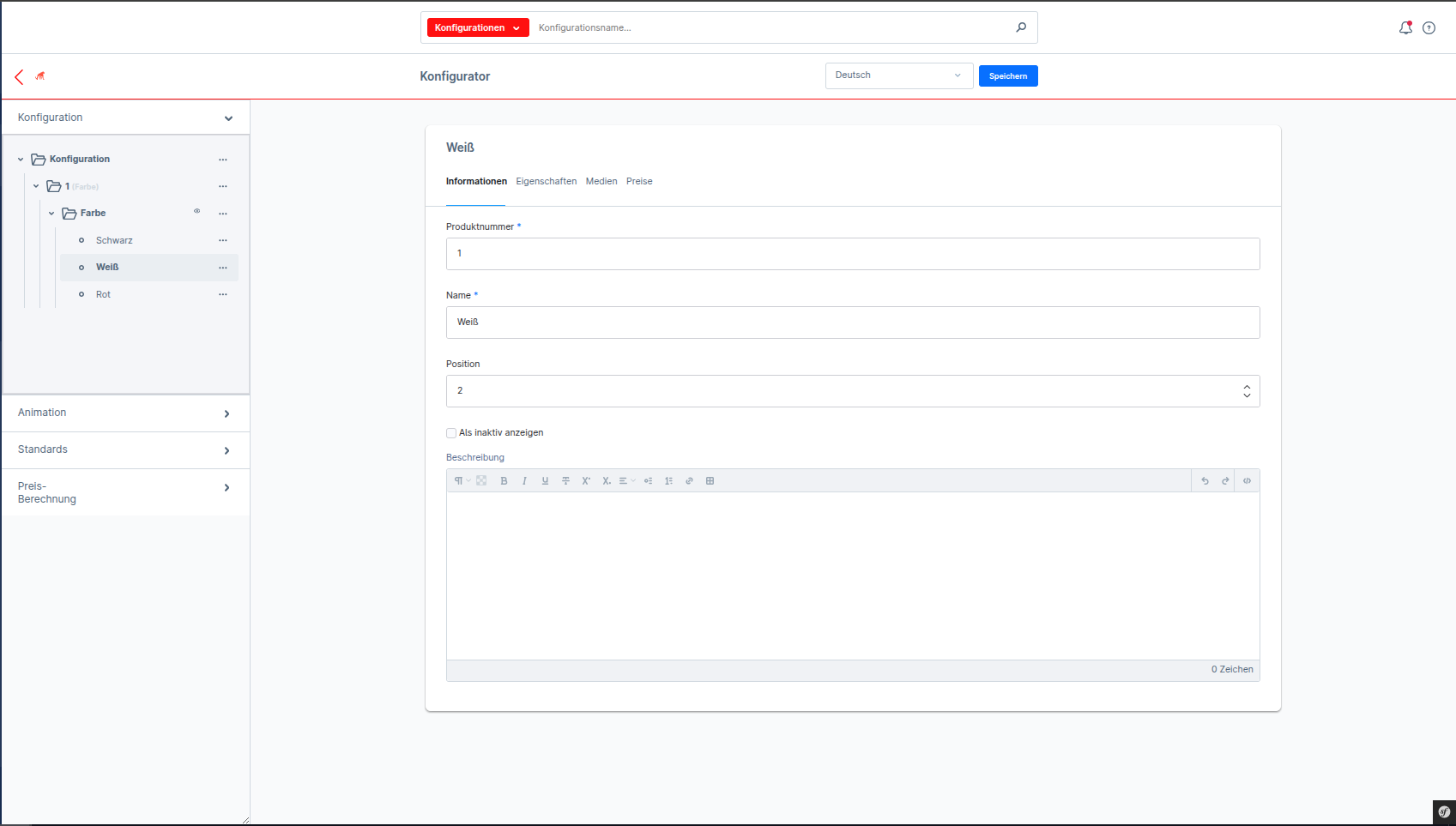
Task: Increase Position value with stepper up arrow
Action: (x=1247, y=387)
